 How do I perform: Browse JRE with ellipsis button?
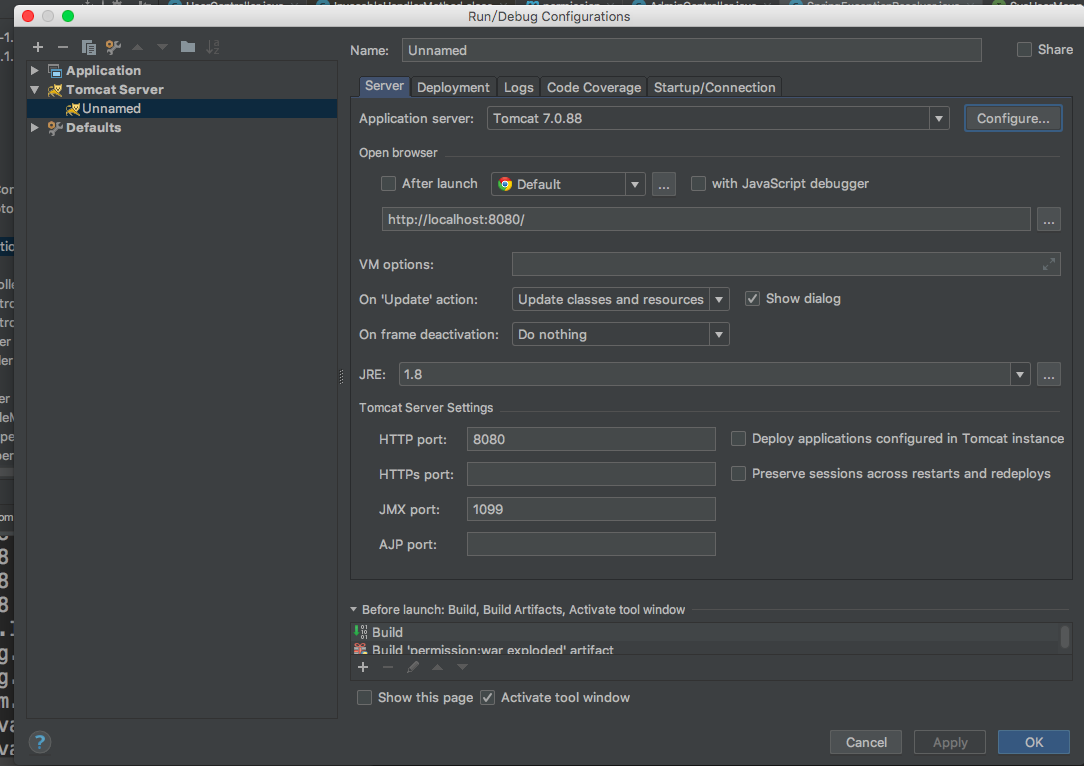pyautogui.click(x=1049, y=375)
